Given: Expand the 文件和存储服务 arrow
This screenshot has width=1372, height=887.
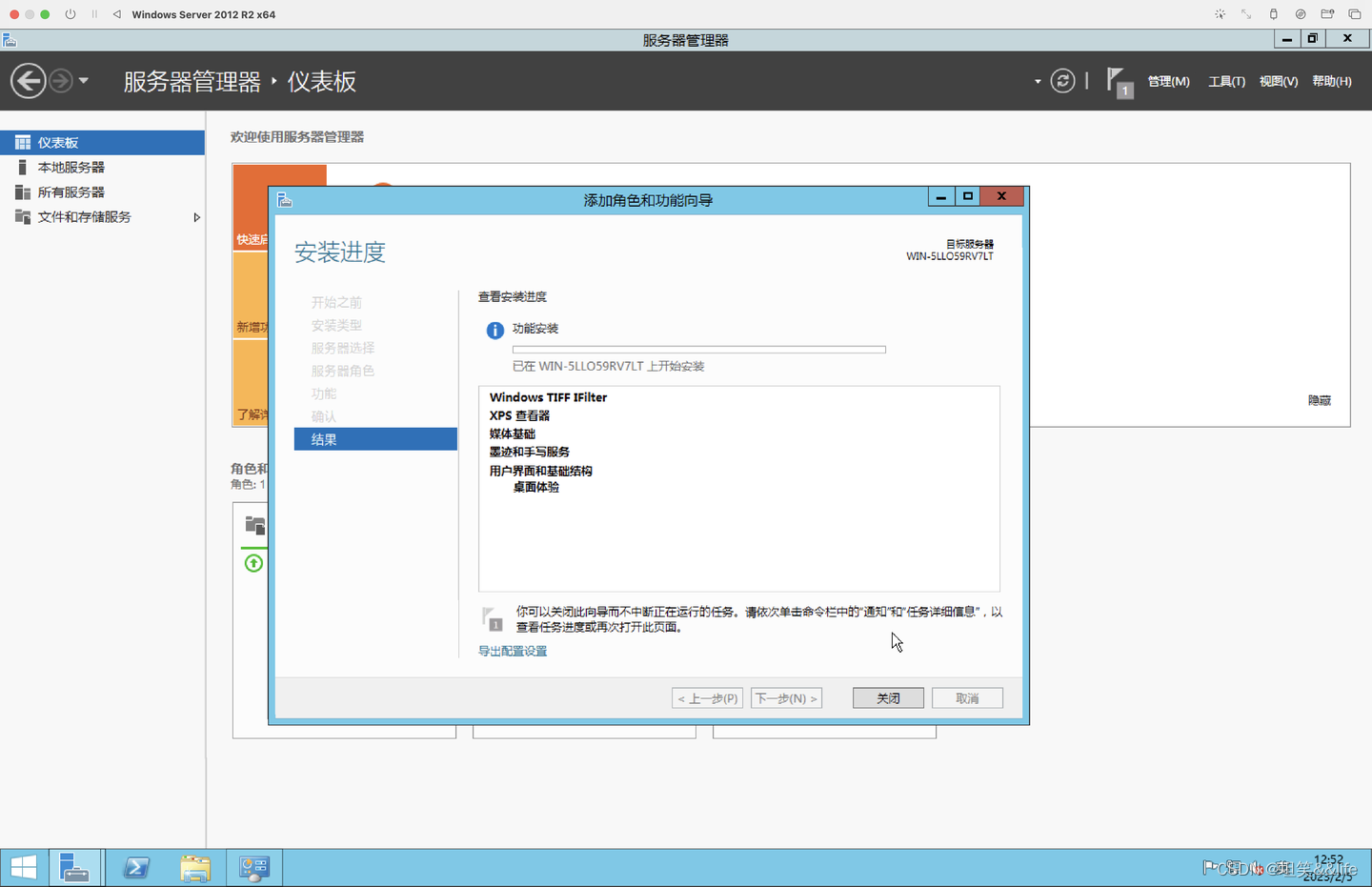Looking at the screenshot, I should pyautogui.click(x=196, y=217).
